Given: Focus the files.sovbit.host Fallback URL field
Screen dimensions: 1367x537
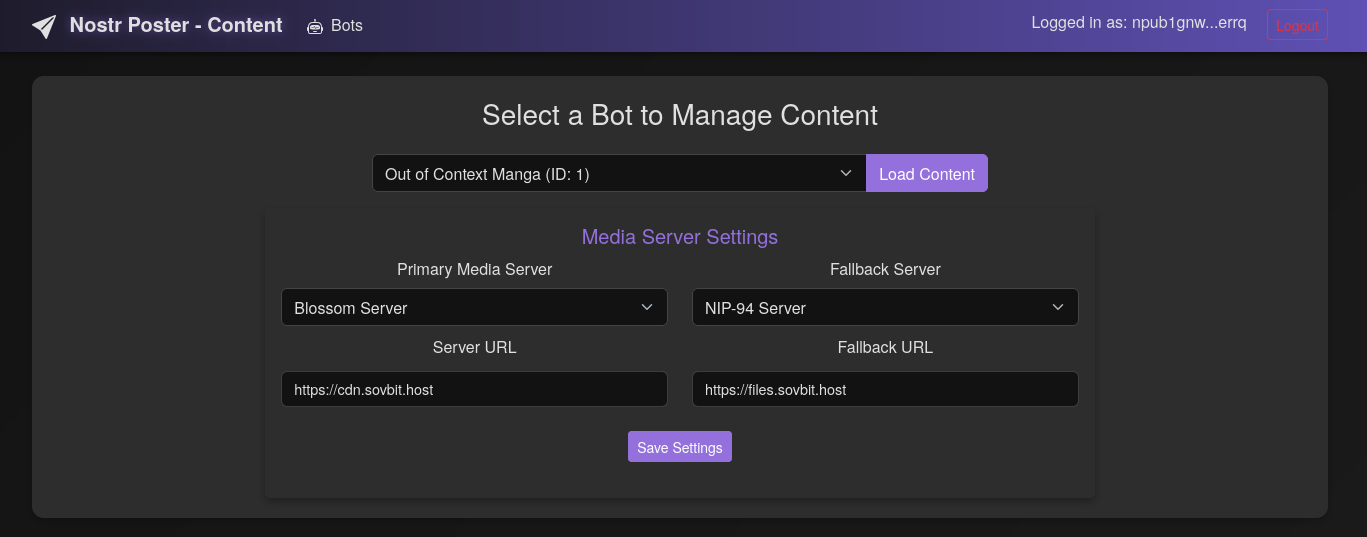Looking at the screenshot, I should click(885, 389).
